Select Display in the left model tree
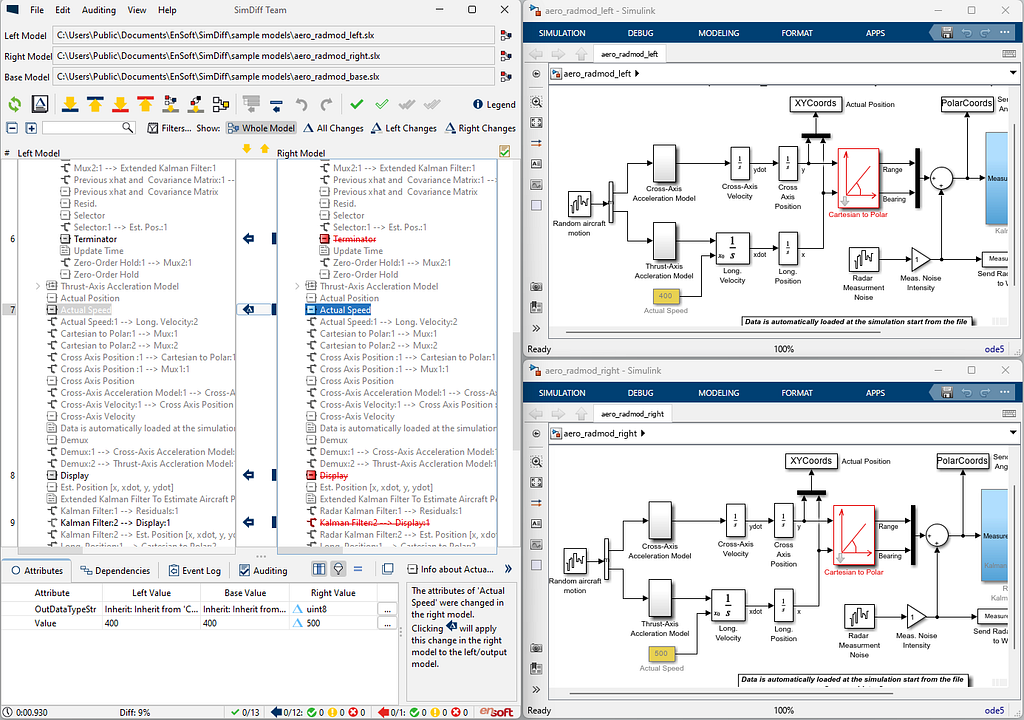The height and width of the screenshot is (720, 1024). [x=74, y=476]
